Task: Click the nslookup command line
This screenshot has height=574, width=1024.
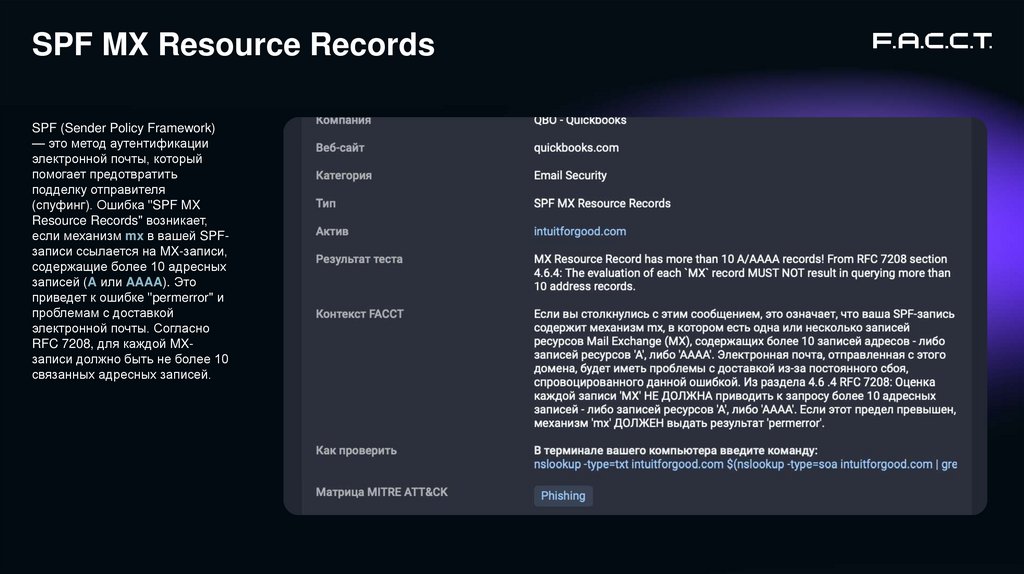Action: [745, 464]
